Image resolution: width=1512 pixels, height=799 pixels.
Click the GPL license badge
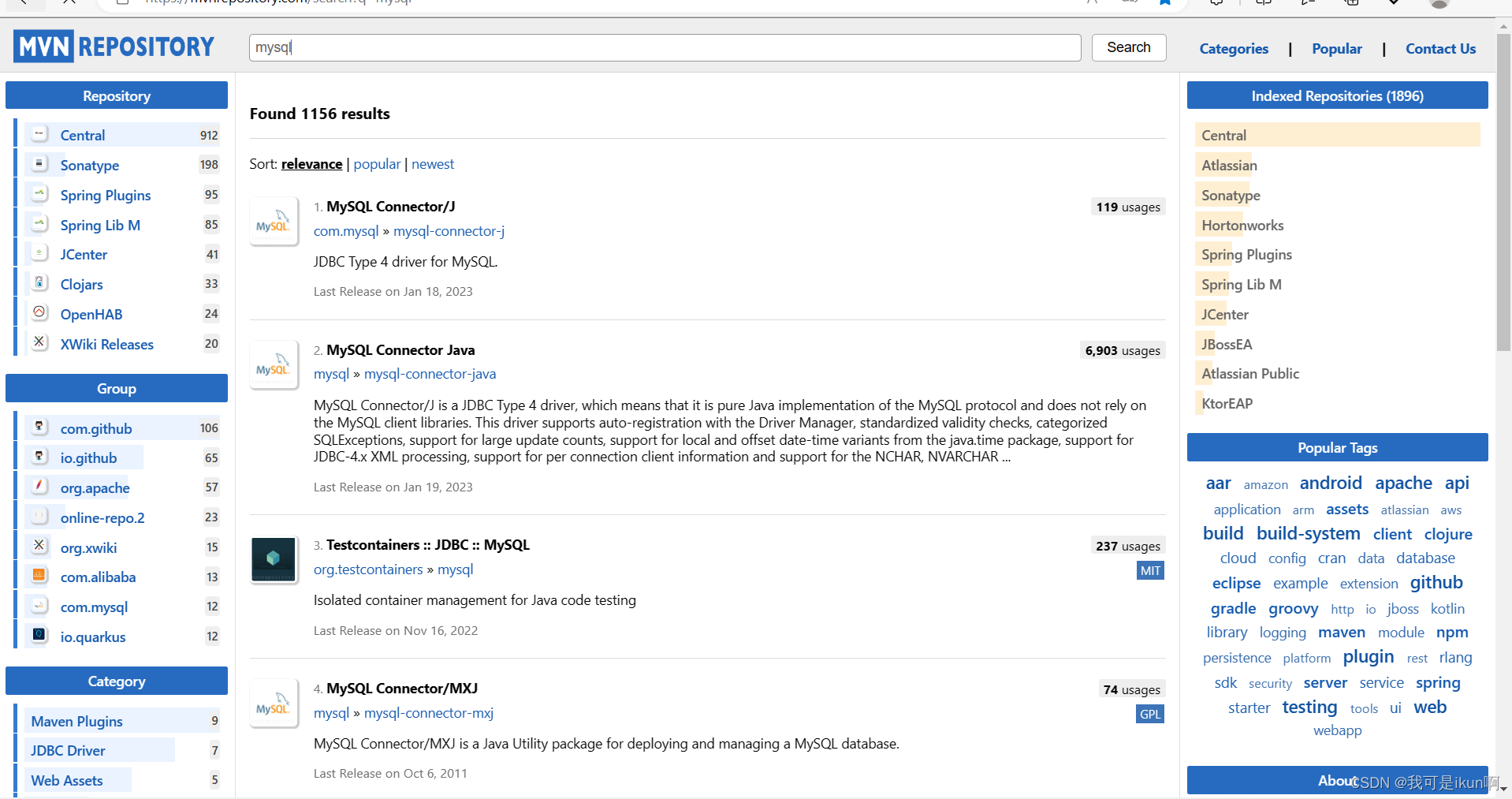(1150, 715)
